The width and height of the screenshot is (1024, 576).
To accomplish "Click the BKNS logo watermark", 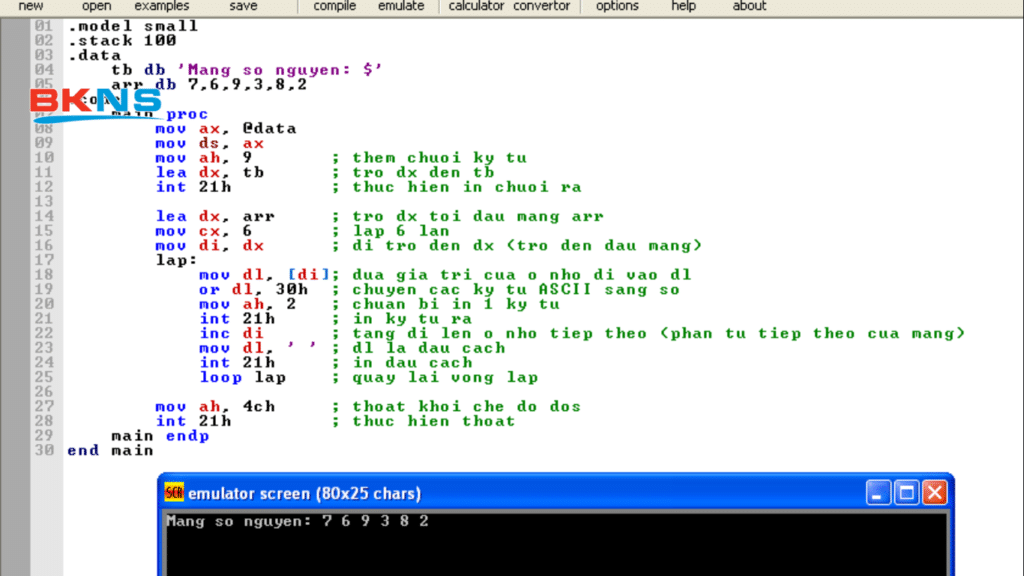I will coord(95,105).
